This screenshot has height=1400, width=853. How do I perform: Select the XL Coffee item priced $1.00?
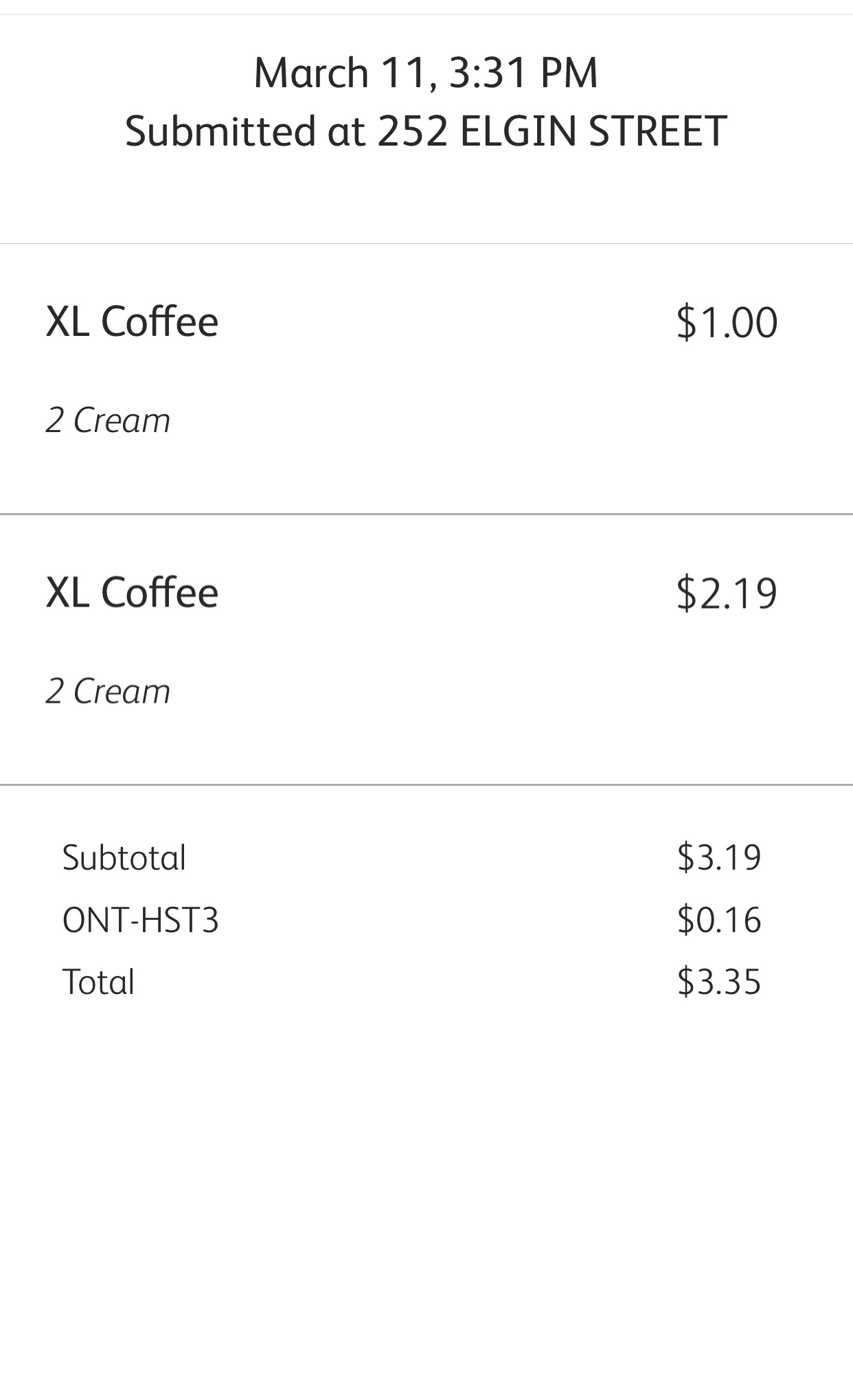[132, 321]
